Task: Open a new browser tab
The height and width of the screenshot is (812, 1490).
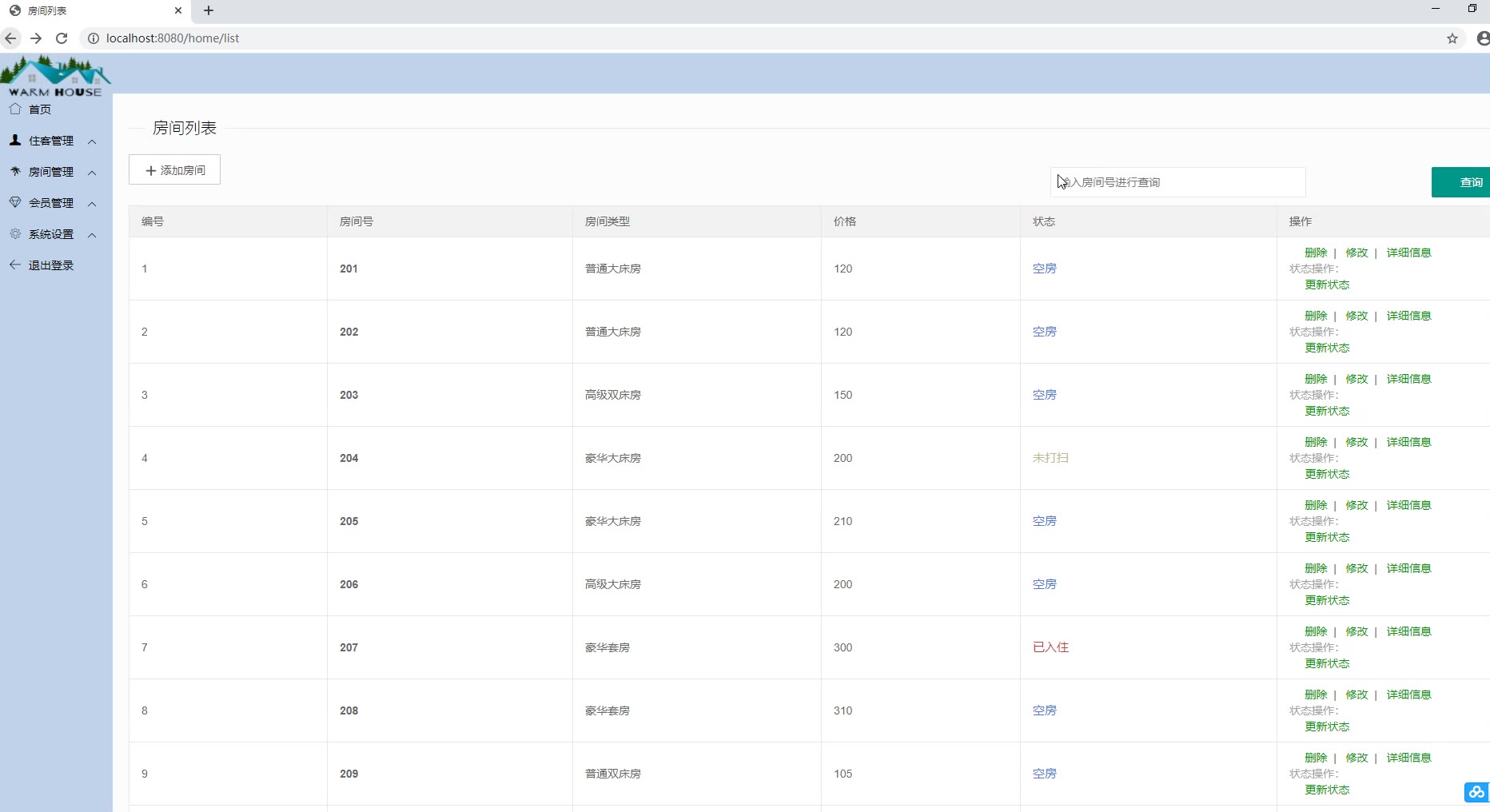Action: click(209, 10)
